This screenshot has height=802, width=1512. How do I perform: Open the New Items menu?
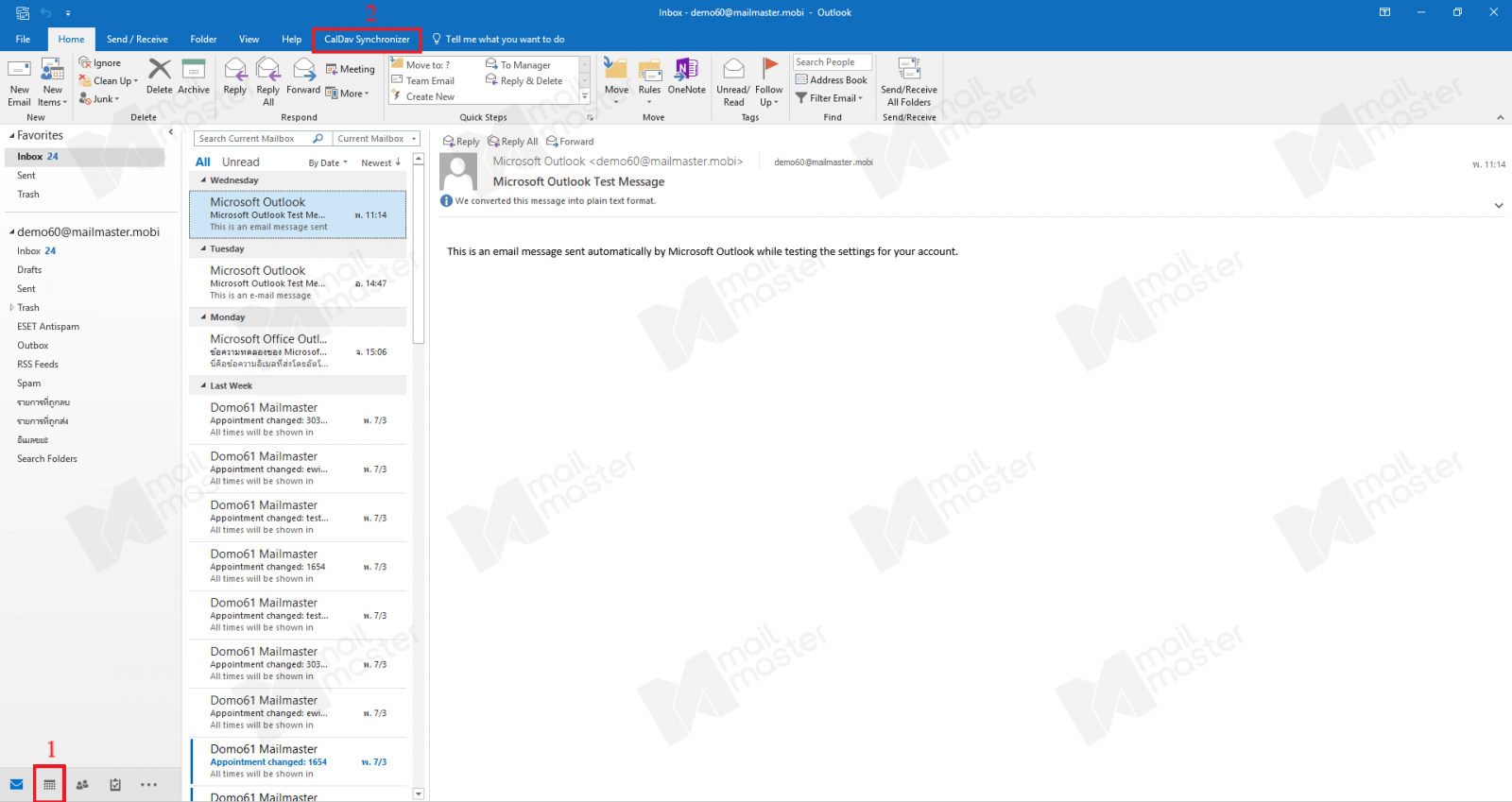[x=52, y=82]
